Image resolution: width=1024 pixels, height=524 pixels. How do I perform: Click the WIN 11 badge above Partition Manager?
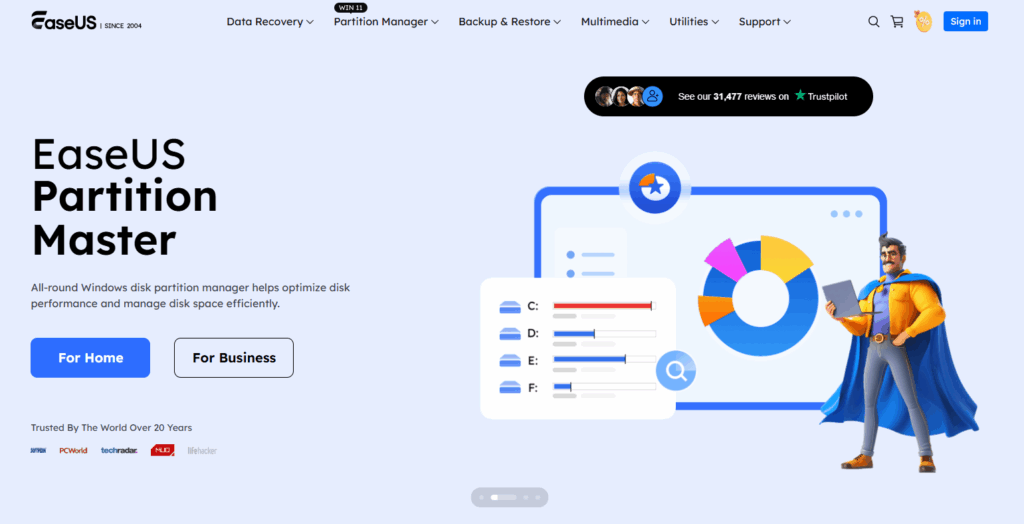point(351,8)
